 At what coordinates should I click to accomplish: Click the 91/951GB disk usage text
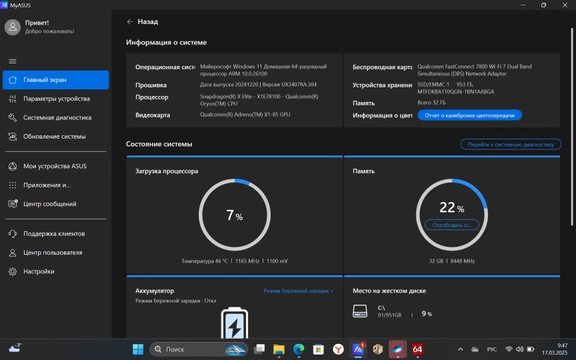coord(389,315)
